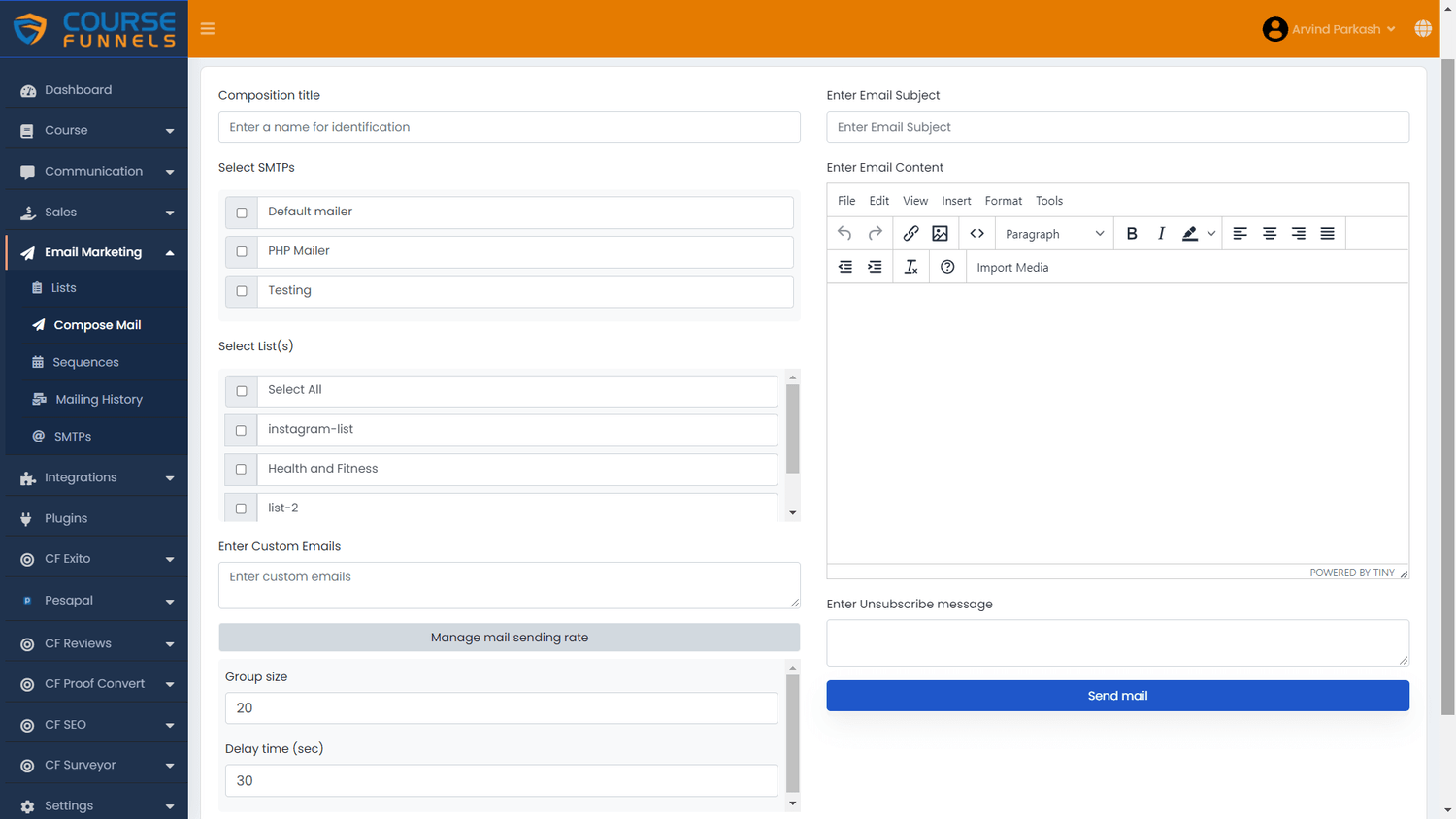
Task: Click the sidebar hamburger menu icon
Action: click(207, 28)
